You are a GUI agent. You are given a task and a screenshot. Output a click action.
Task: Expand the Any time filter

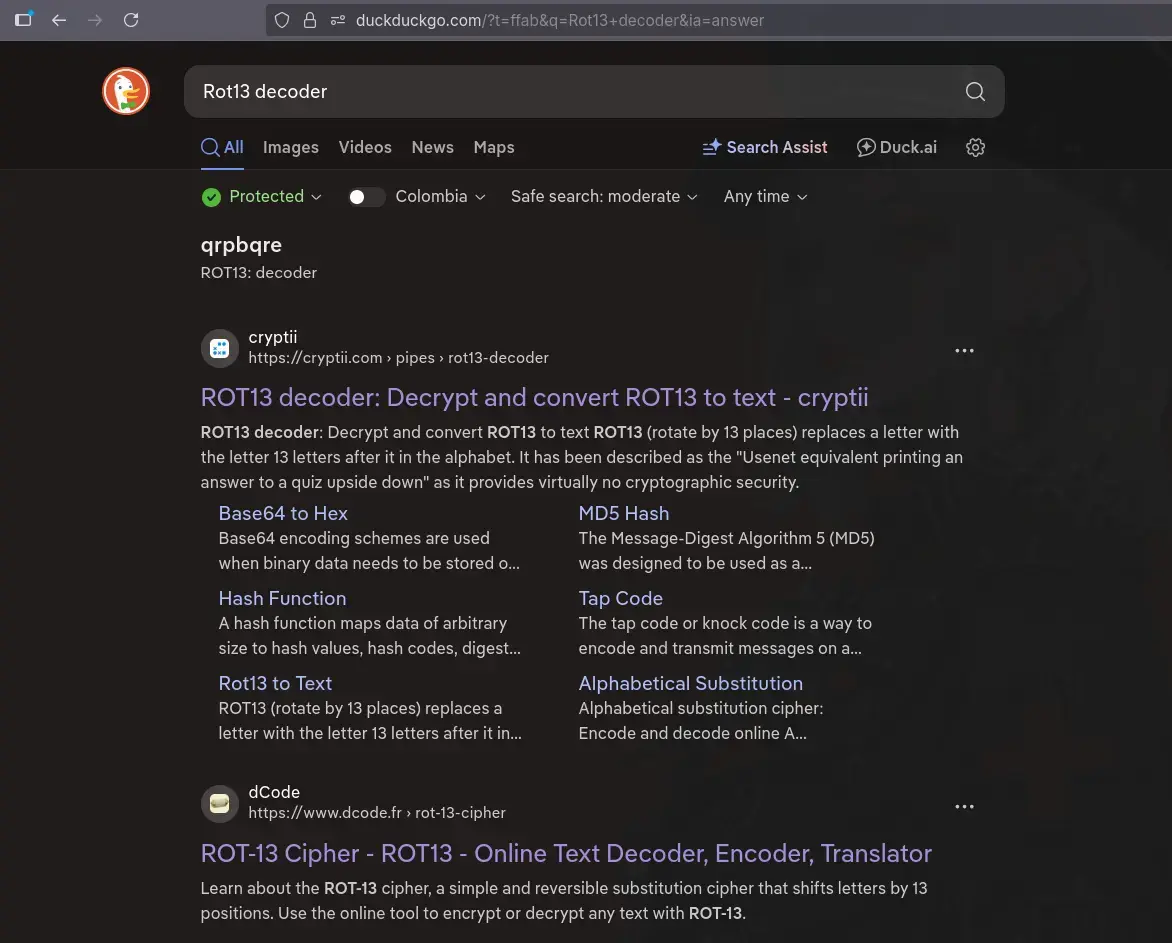click(x=765, y=197)
